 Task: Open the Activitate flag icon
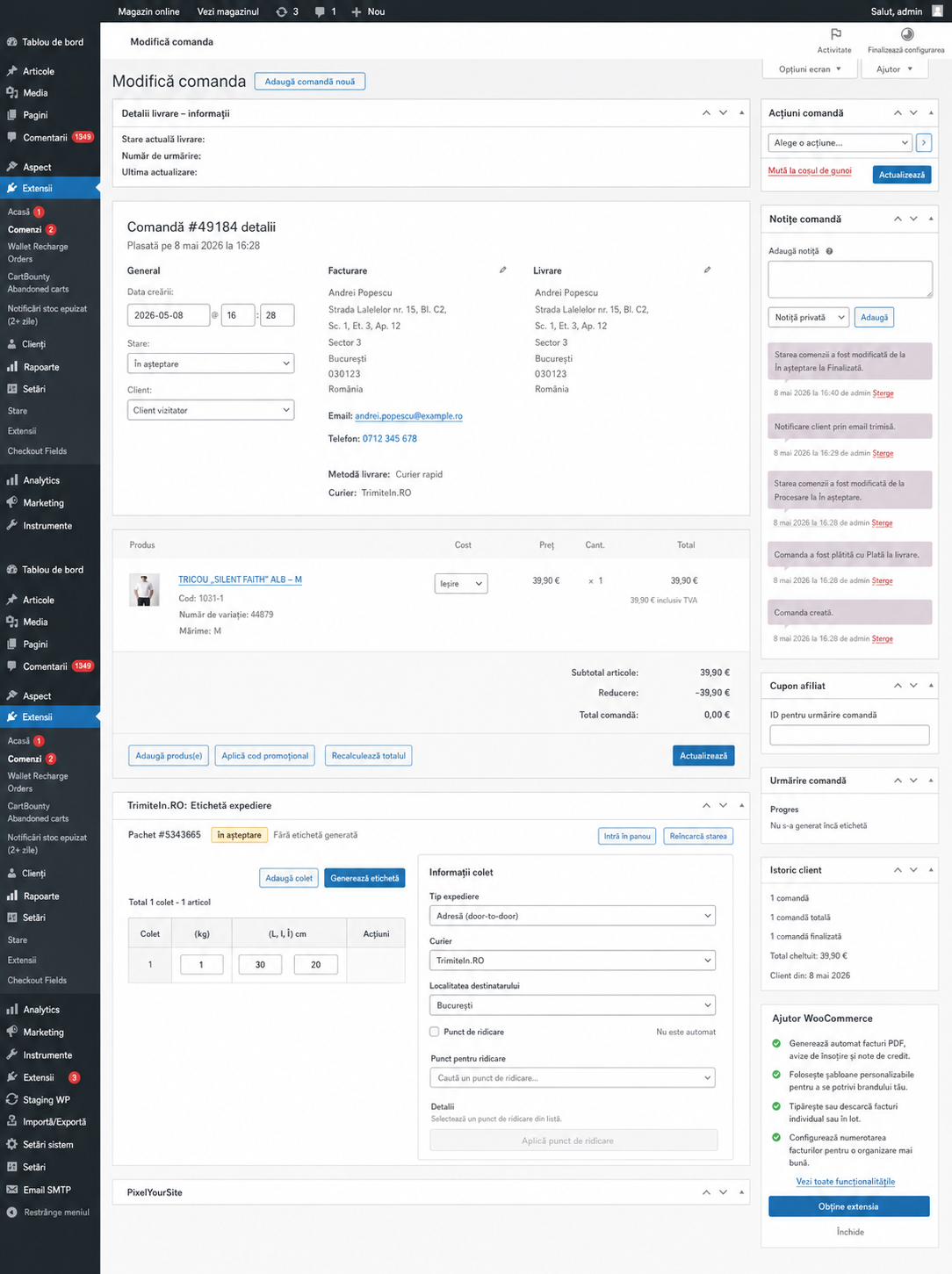point(835,34)
